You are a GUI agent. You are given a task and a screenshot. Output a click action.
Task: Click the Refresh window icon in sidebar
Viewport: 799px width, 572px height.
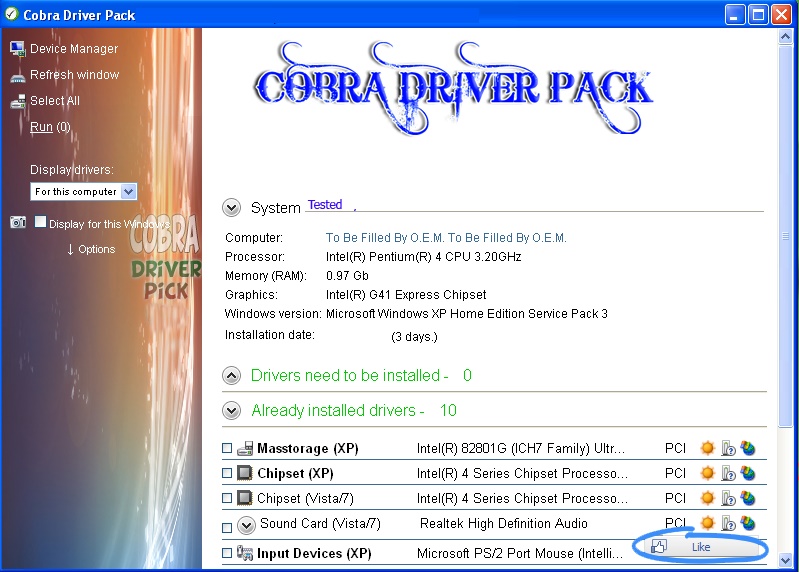[x=17, y=77]
